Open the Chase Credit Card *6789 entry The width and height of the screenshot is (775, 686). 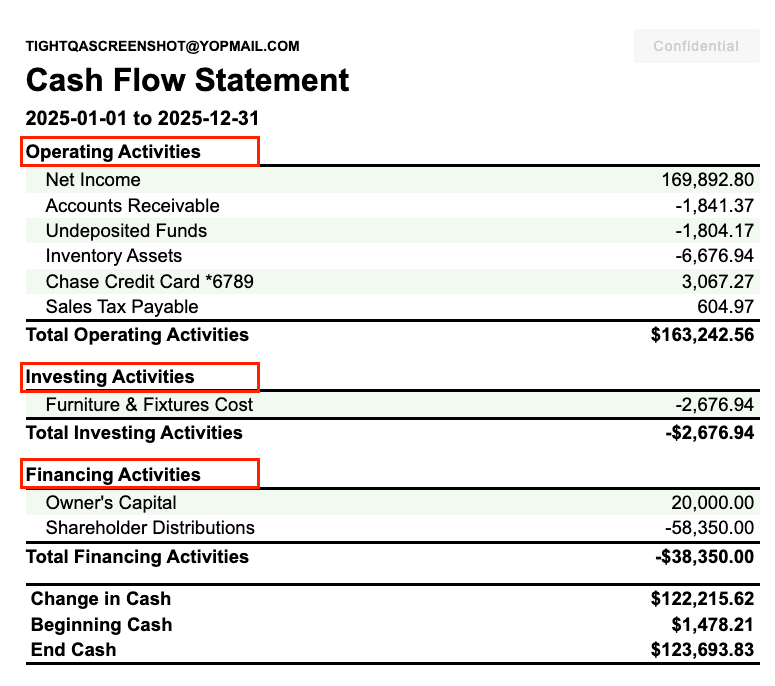149,282
